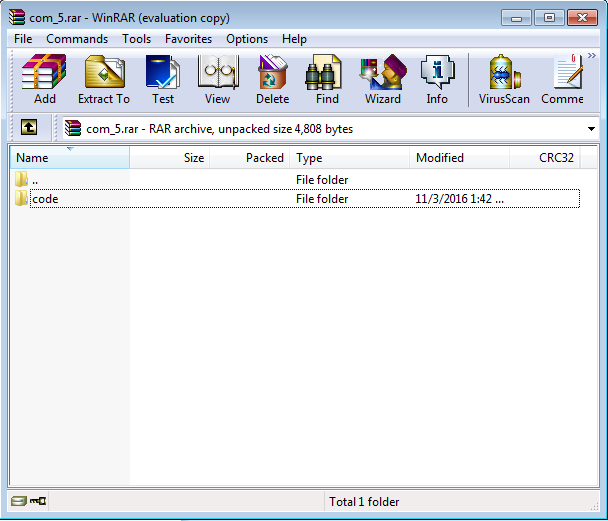The width and height of the screenshot is (608, 521).
Task: Sort by the CRC32 column header
Action: [544, 157]
